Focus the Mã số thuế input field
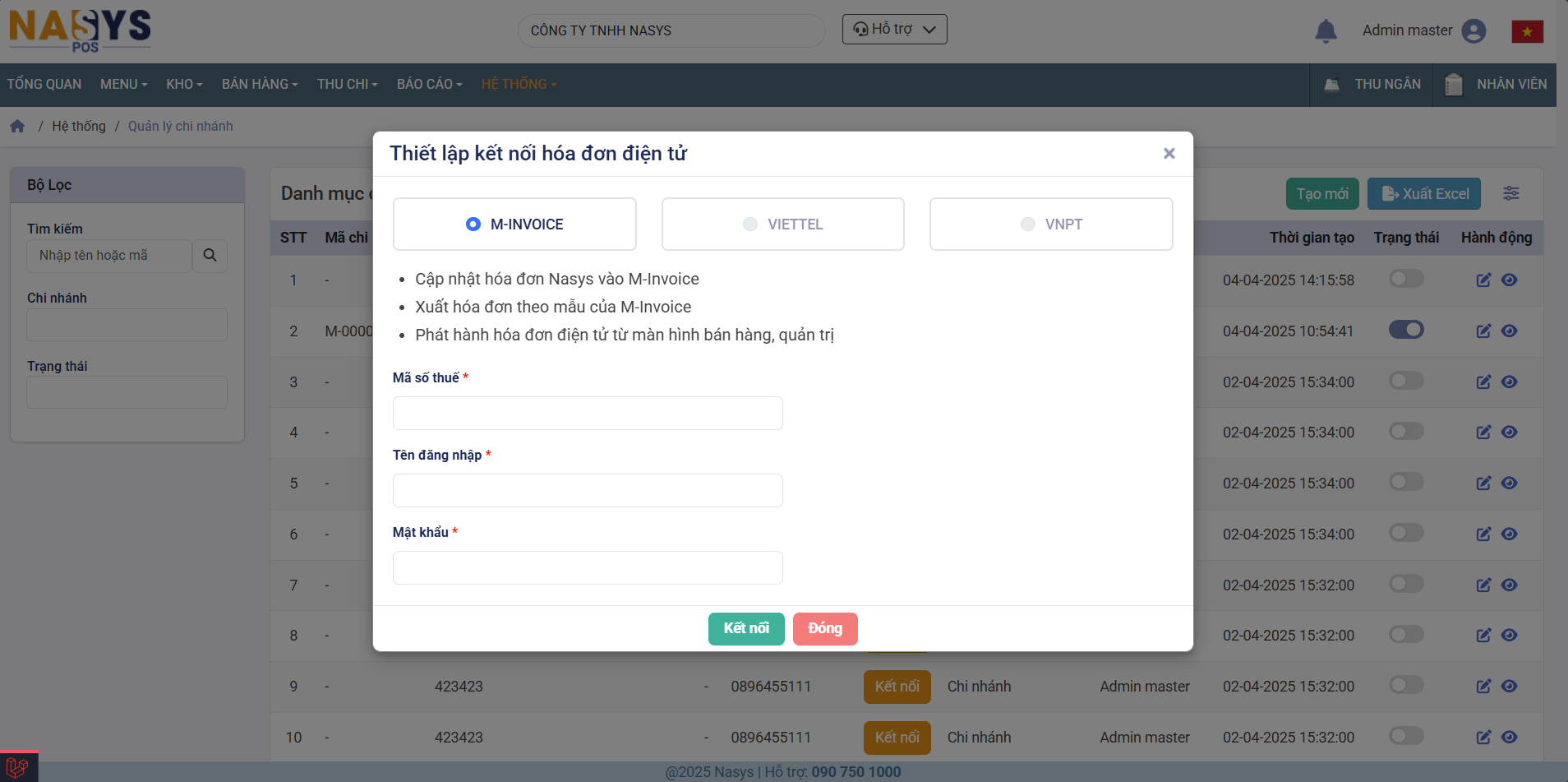 coord(588,413)
